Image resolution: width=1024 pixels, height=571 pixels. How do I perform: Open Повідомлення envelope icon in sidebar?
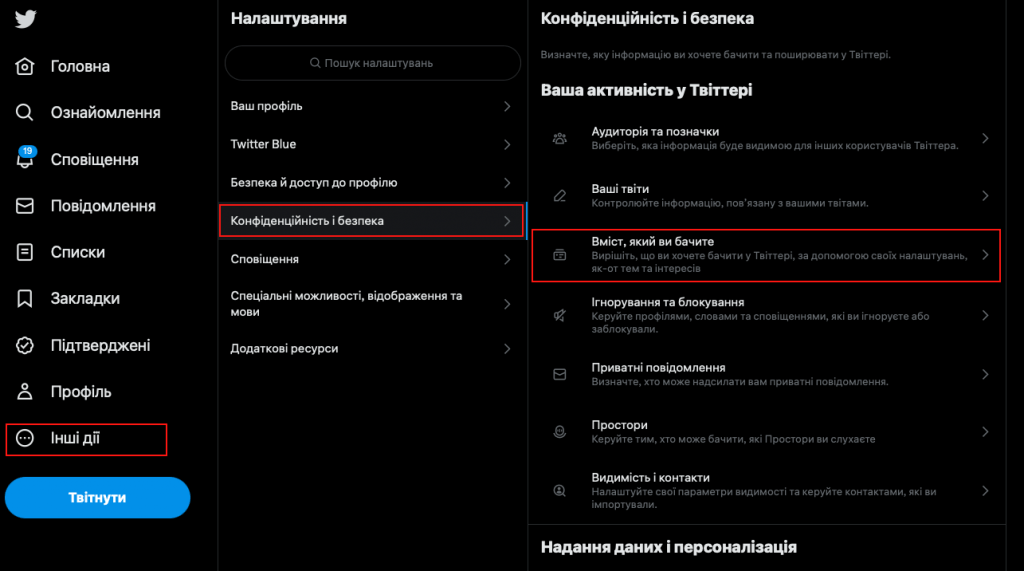click(25, 206)
